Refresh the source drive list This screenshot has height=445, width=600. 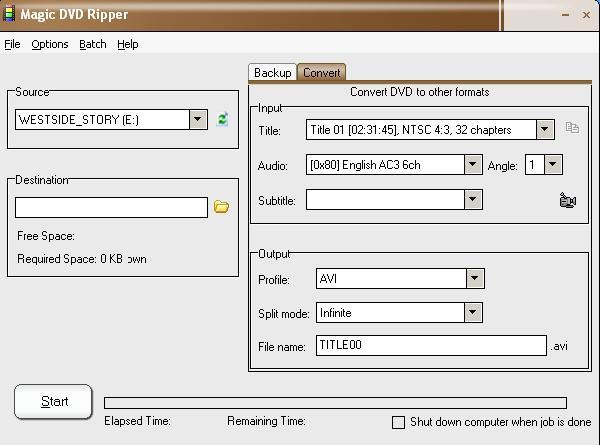point(222,119)
